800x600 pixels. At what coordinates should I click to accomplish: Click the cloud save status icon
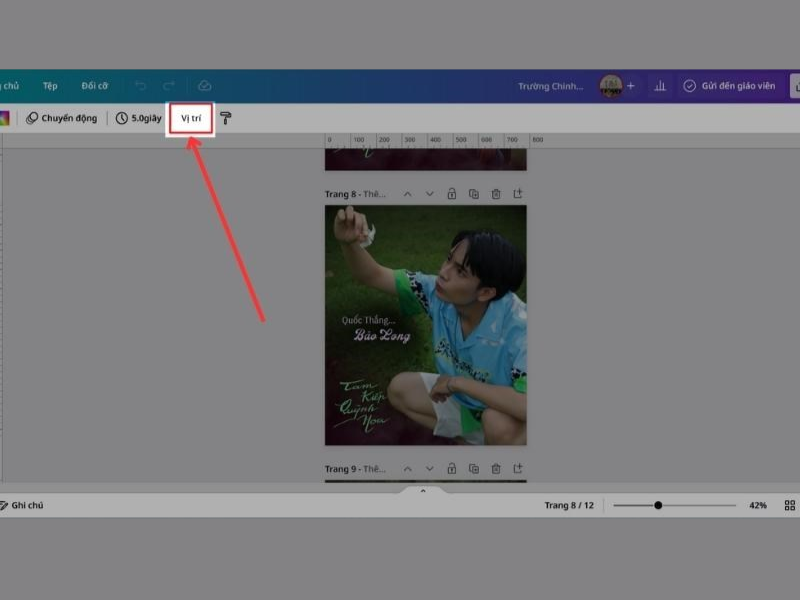tap(205, 86)
